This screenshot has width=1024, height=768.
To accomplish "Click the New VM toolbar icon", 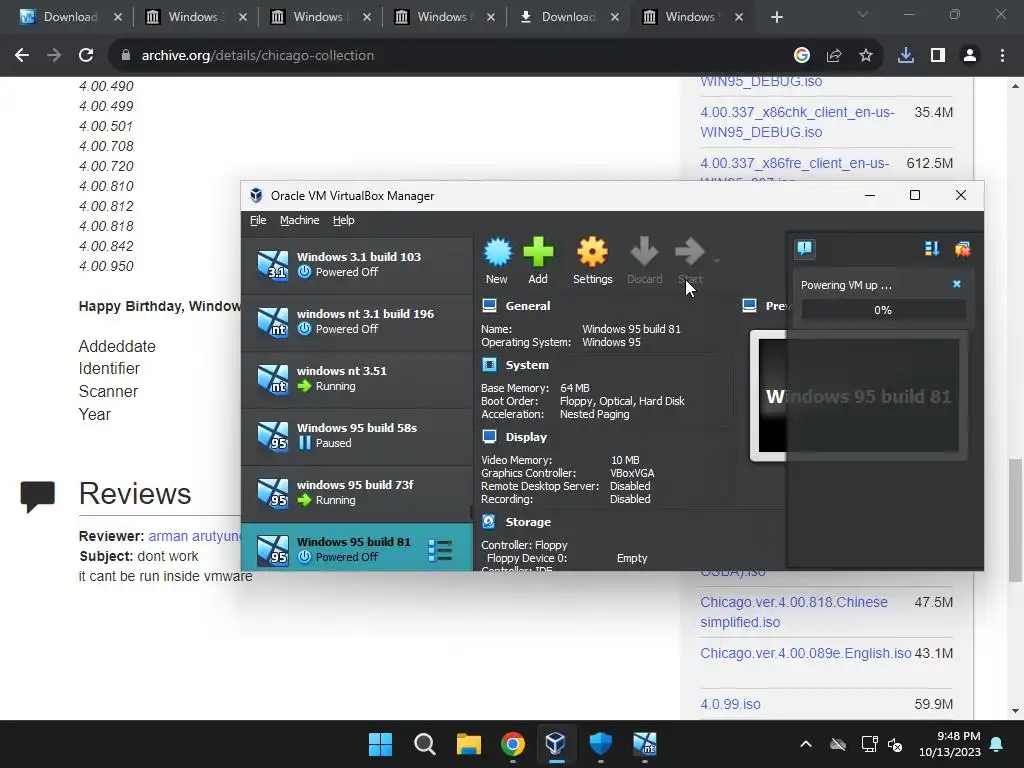I will click(497, 261).
